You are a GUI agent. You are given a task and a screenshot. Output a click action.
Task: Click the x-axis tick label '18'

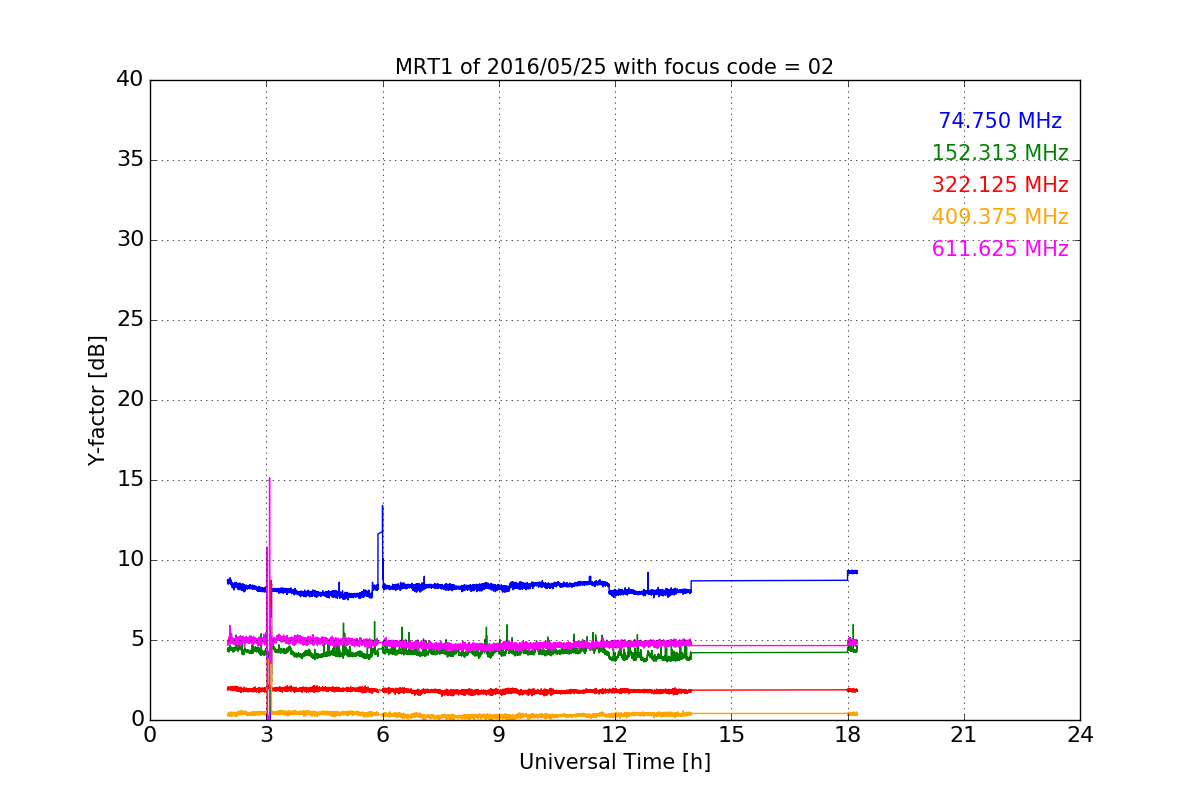point(847,735)
